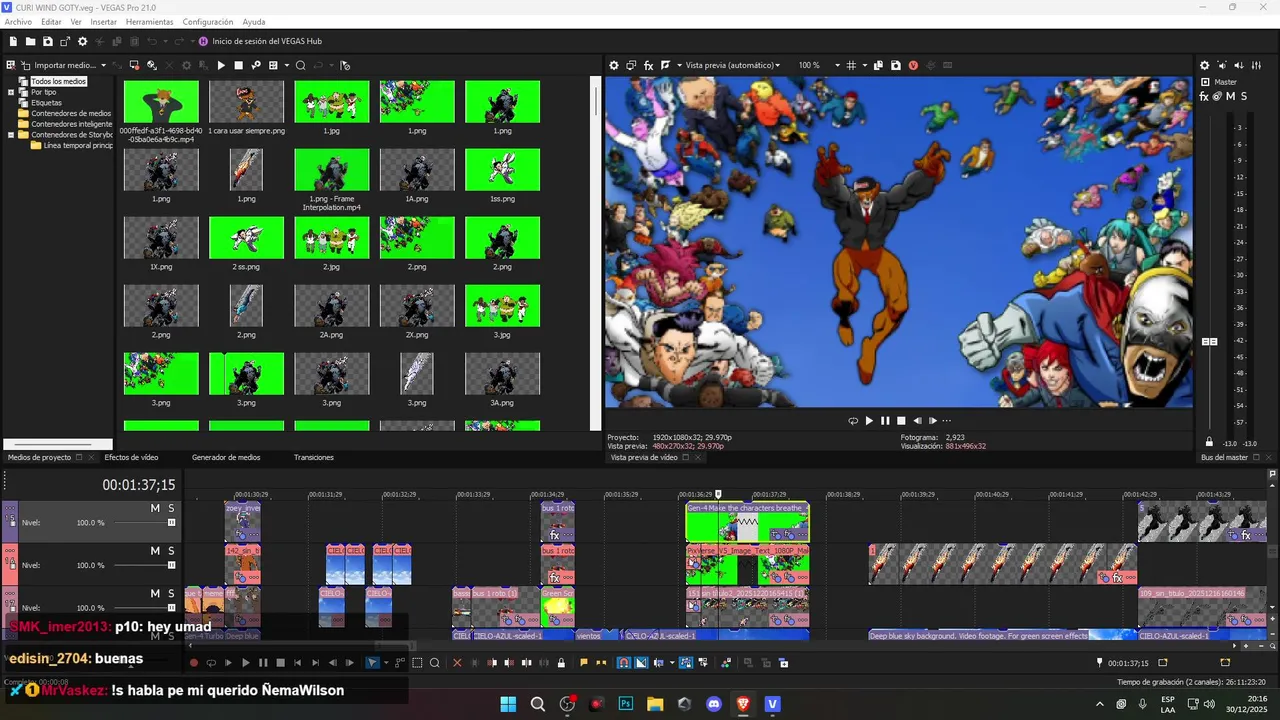The width and height of the screenshot is (1280, 720).
Task: Open the Editar menu
Action: (x=51, y=22)
